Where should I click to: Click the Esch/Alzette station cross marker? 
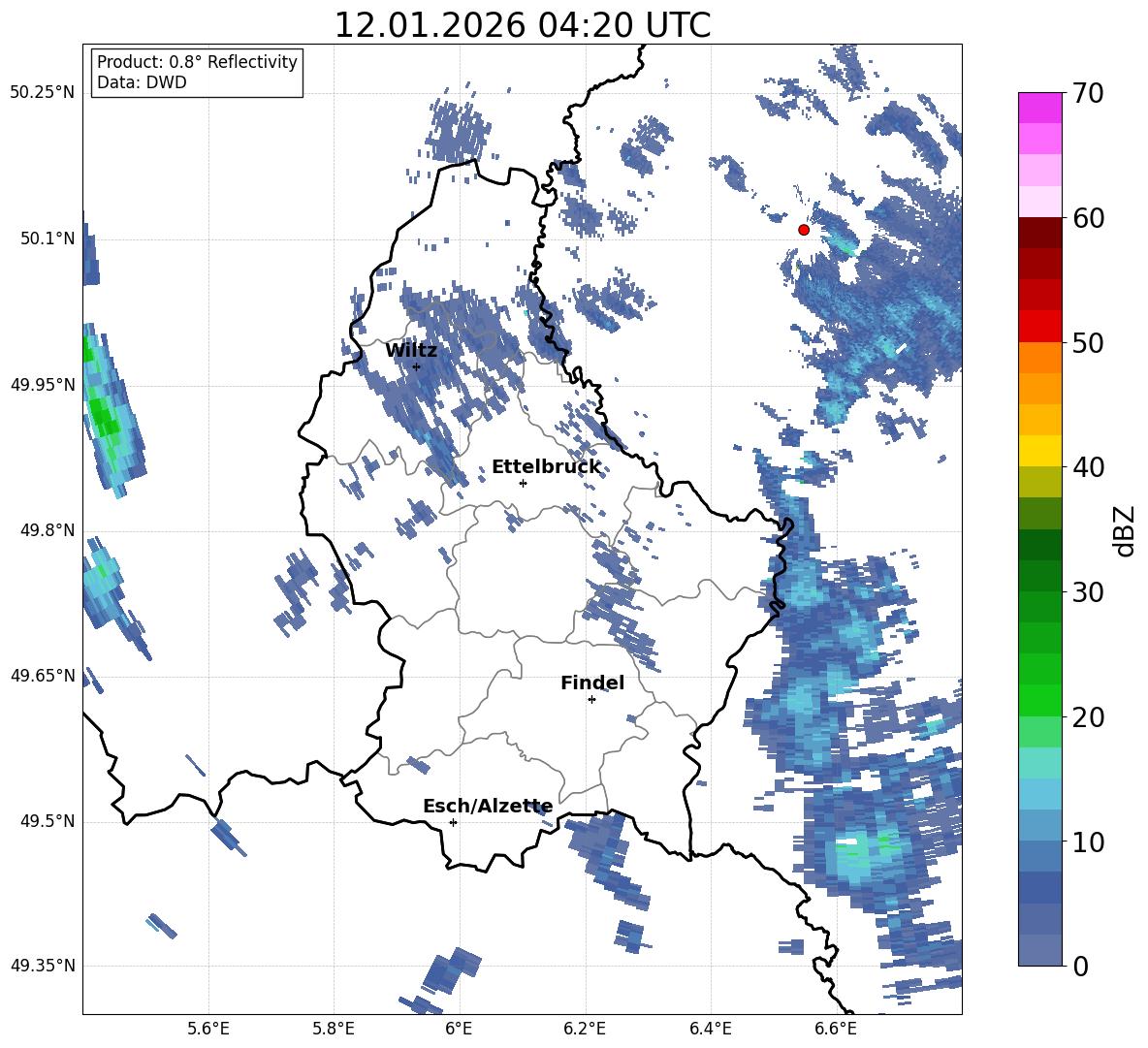point(453,822)
